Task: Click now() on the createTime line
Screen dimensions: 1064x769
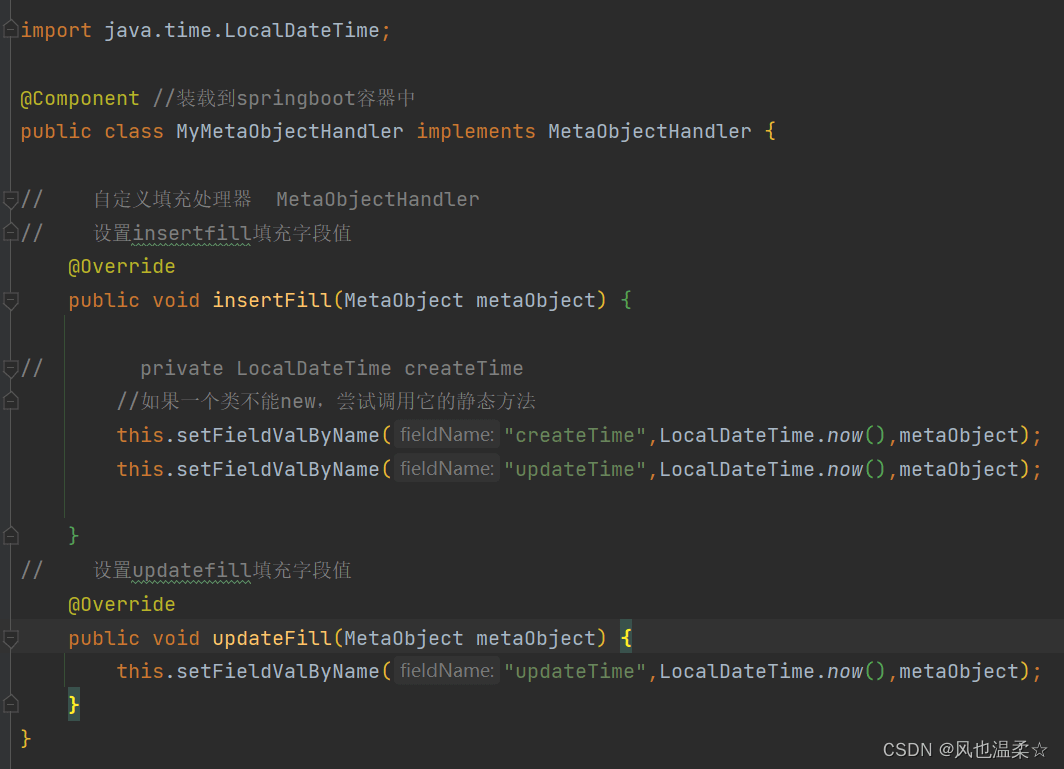Action: tap(856, 436)
